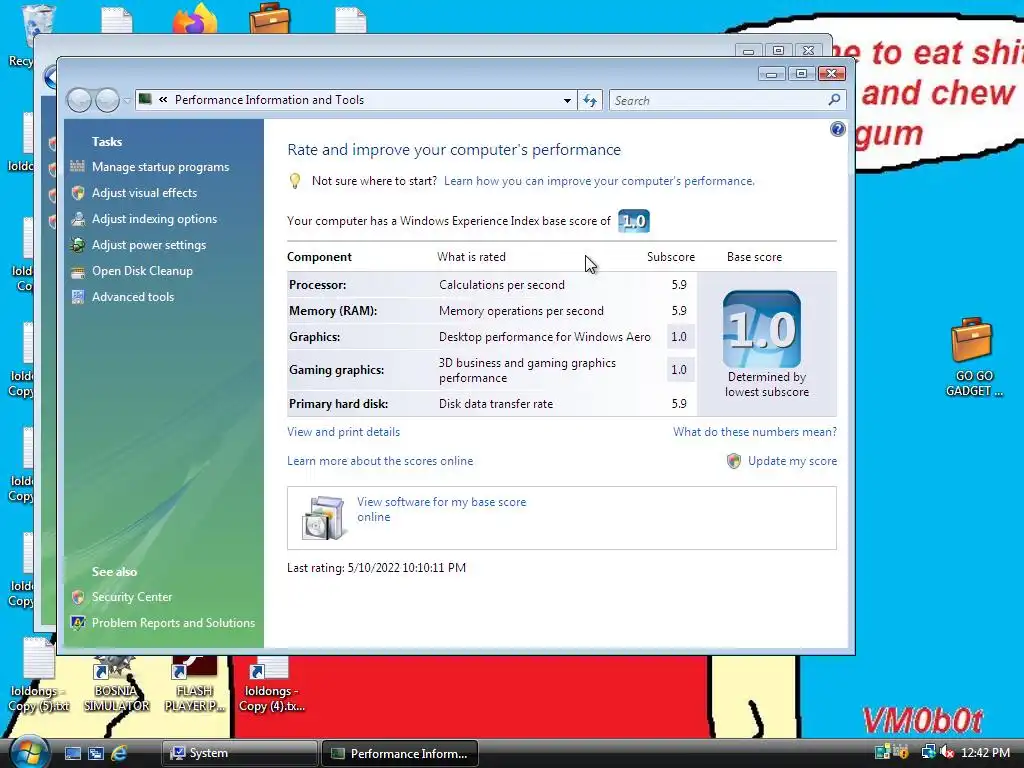Open What do these numbers mean link
Viewport: 1024px width, 768px height.
click(755, 432)
